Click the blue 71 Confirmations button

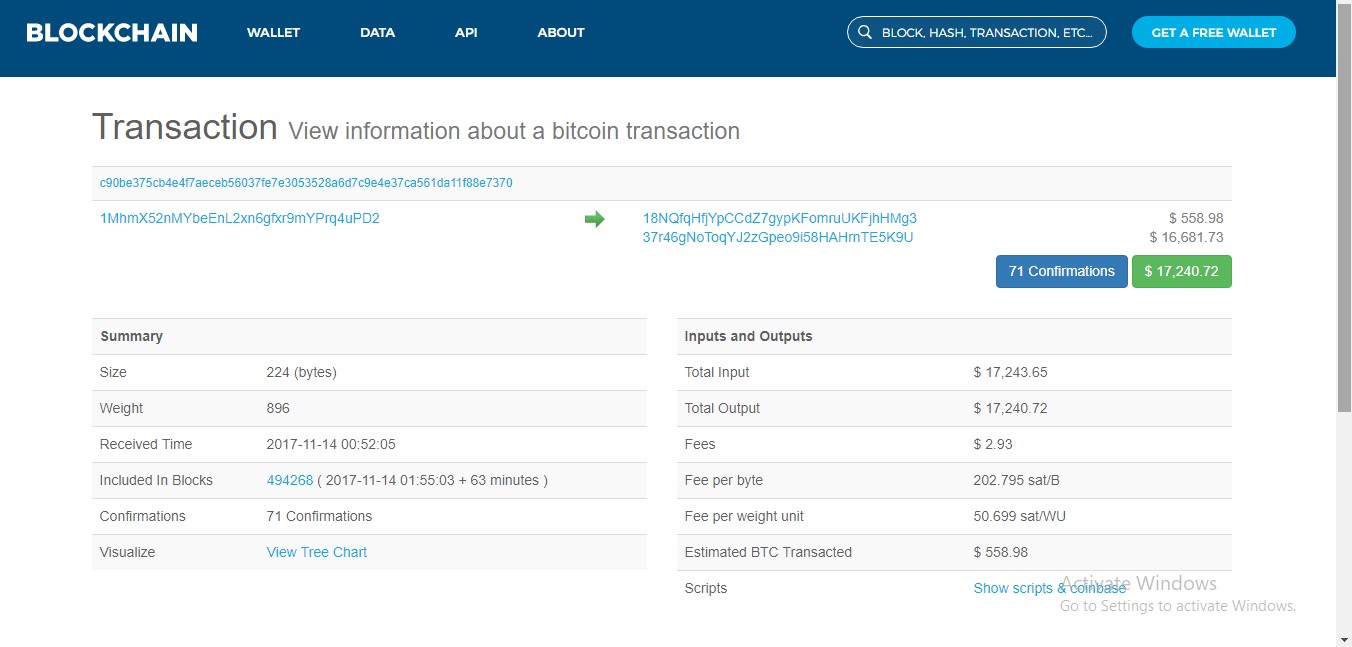(1061, 271)
